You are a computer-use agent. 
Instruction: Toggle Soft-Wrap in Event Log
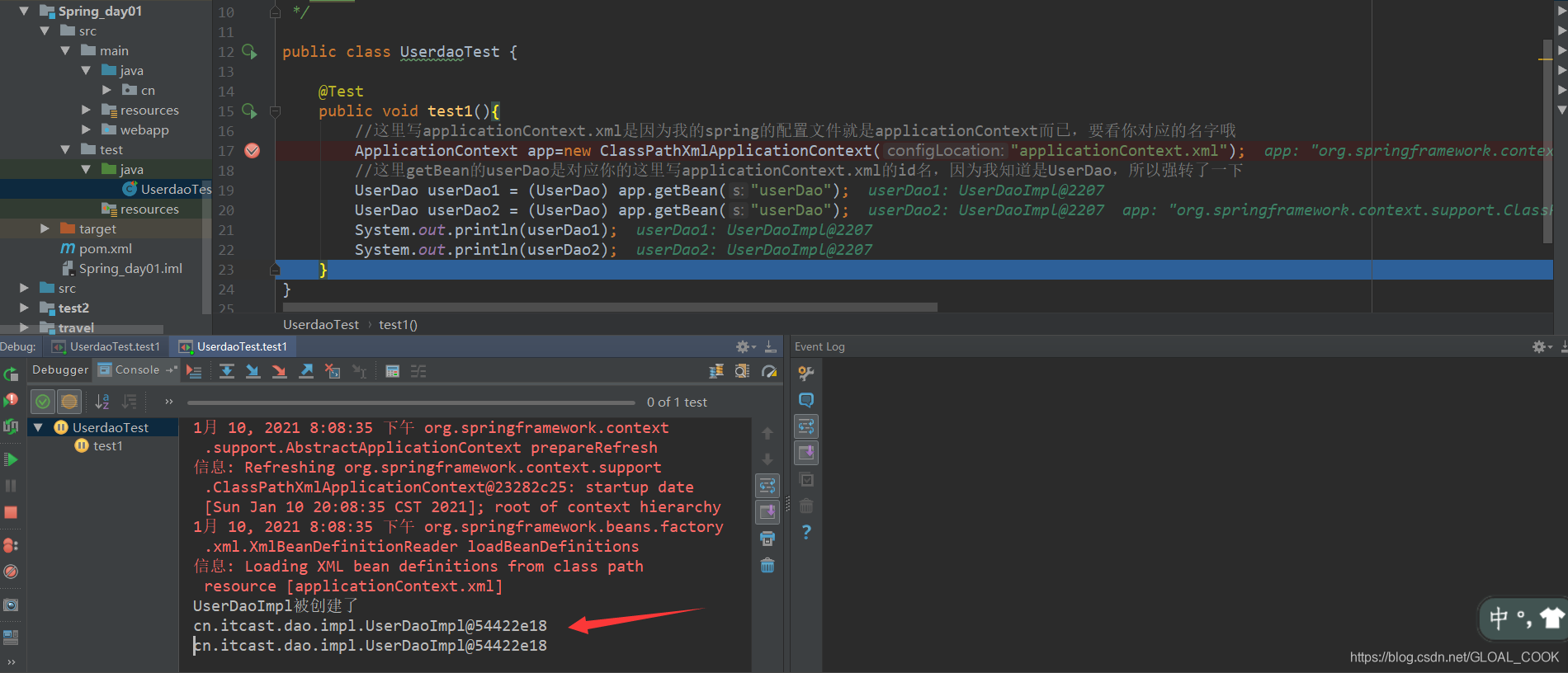tap(806, 426)
